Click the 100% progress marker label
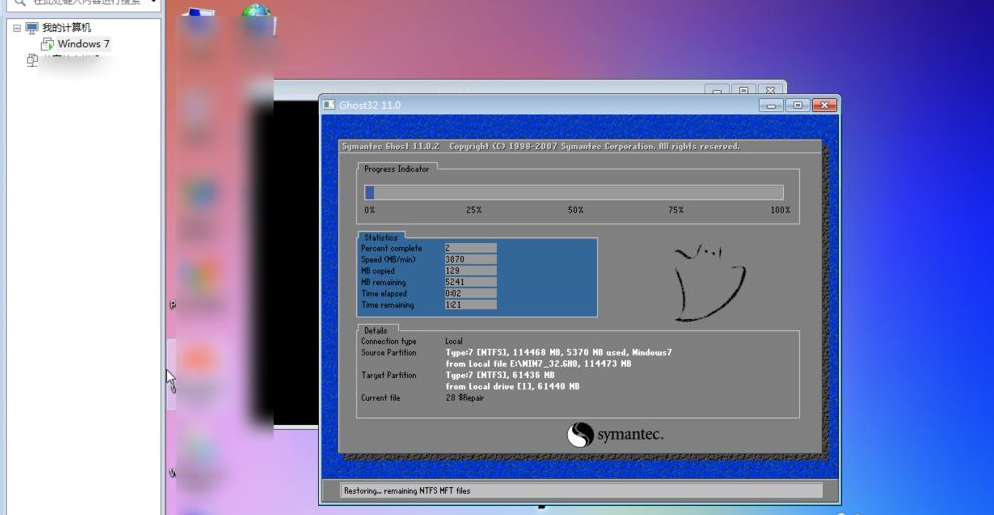994x515 pixels. click(x=780, y=210)
